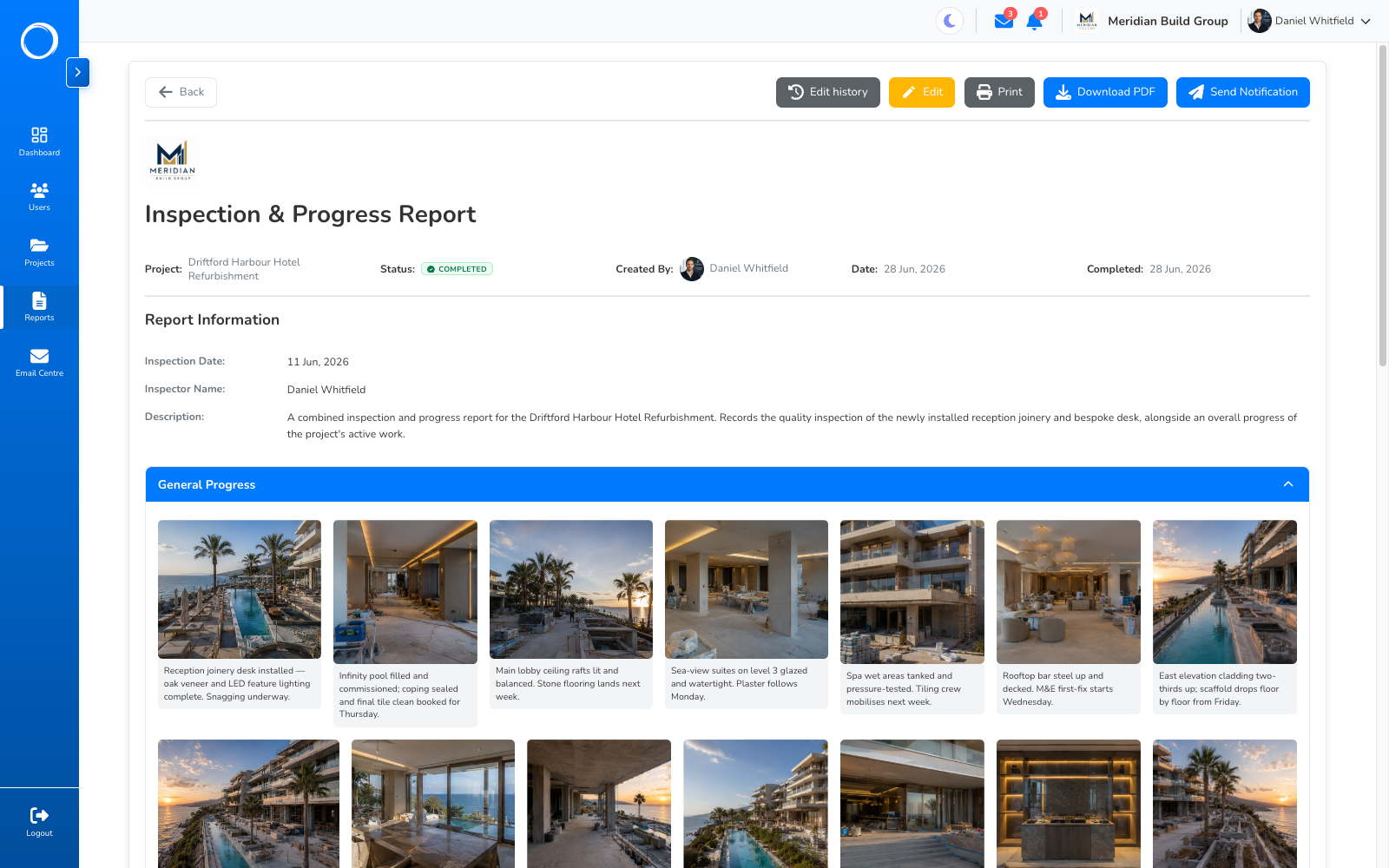Image resolution: width=1389 pixels, height=868 pixels.
Task: Click the COMPLETED status badge
Action: [x=457, y=269]
